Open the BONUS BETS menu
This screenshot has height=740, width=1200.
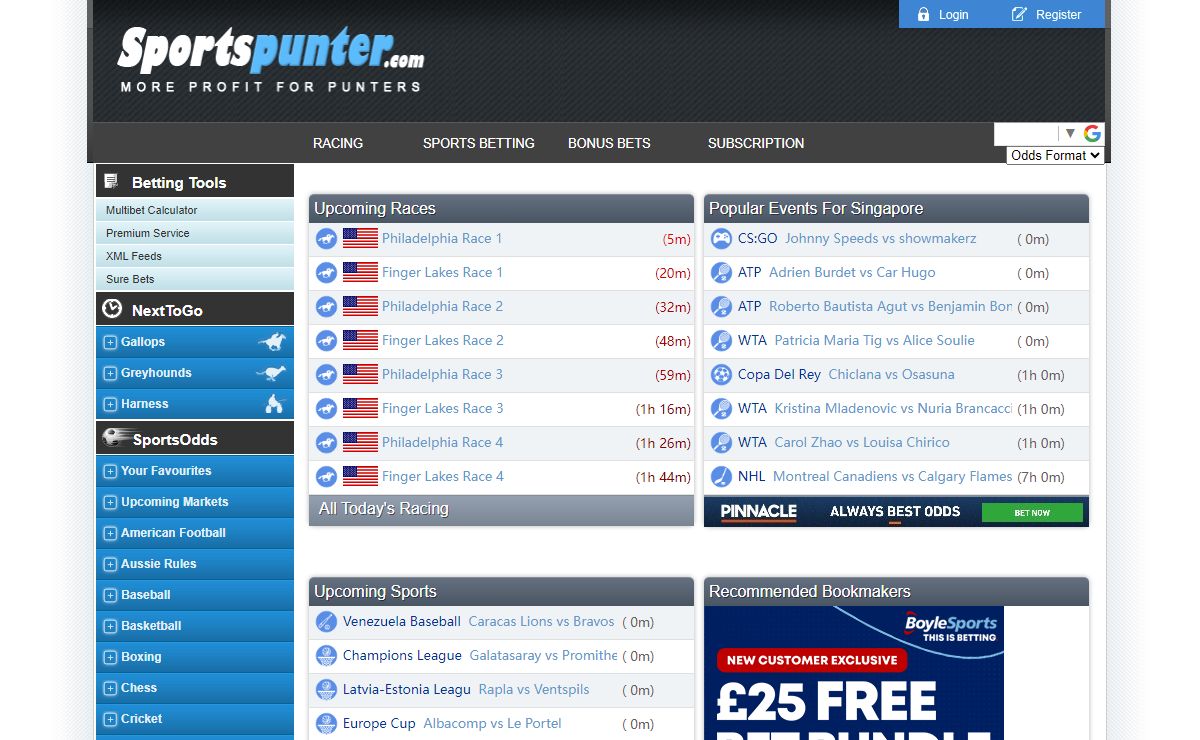tap(609, 143)
